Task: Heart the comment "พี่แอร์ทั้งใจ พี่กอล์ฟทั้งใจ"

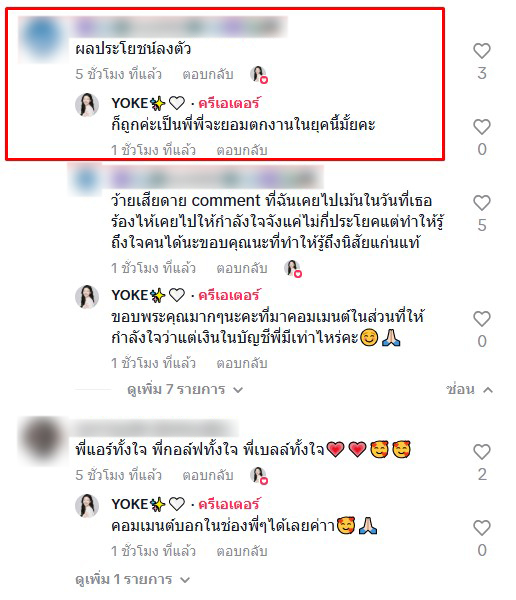Action: click(x=482, y=452)
